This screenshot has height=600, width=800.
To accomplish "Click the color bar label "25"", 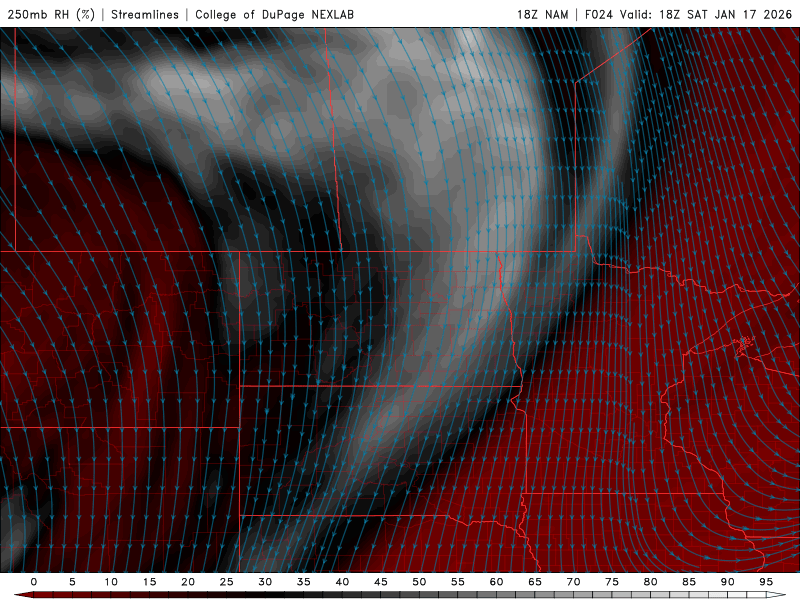I will tap(227, 582).
